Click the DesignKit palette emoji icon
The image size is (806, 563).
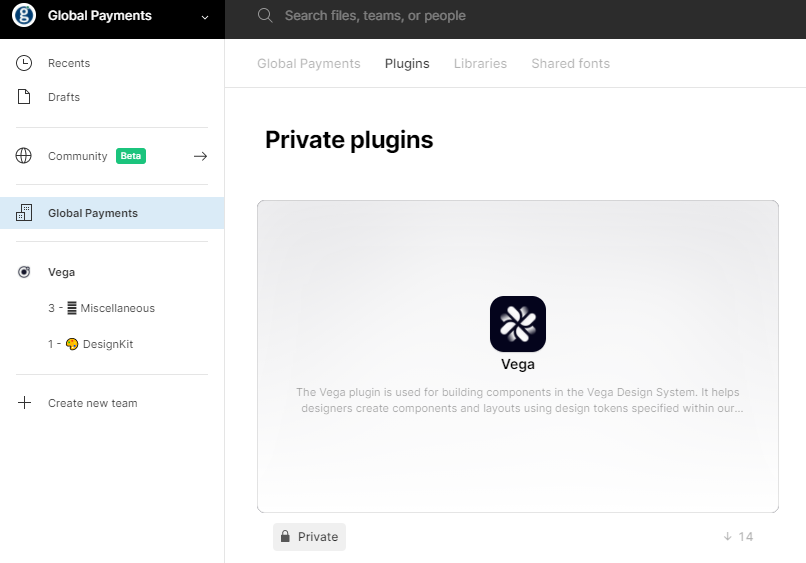(x=72, y=344)
